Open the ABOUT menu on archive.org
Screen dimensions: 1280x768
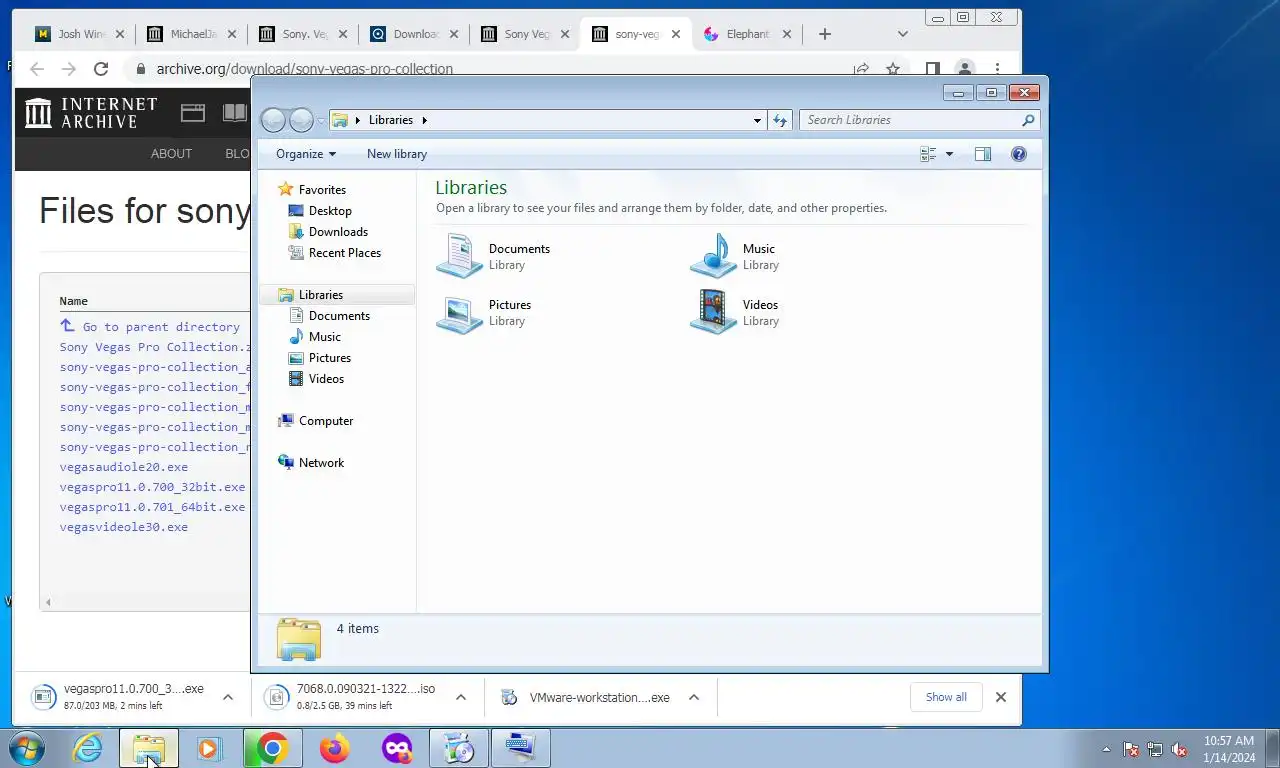(171, 154)
